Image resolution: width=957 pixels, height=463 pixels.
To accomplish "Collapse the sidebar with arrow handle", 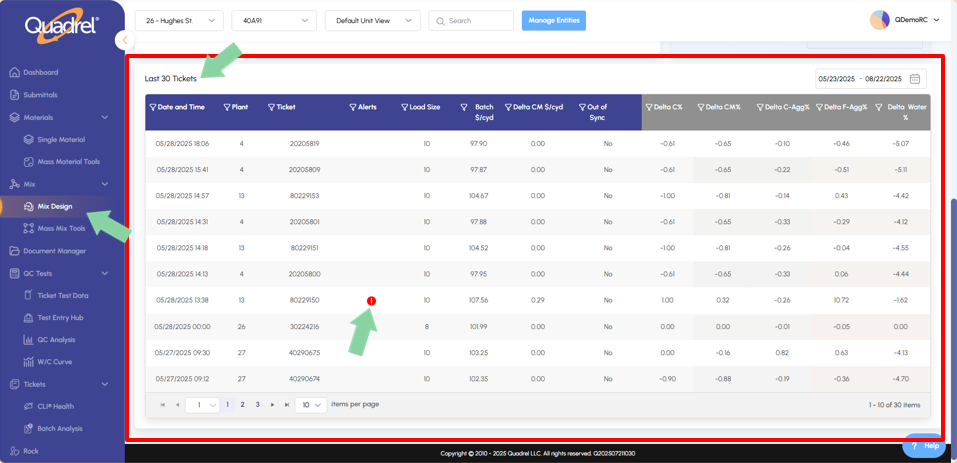I will 124,40.
